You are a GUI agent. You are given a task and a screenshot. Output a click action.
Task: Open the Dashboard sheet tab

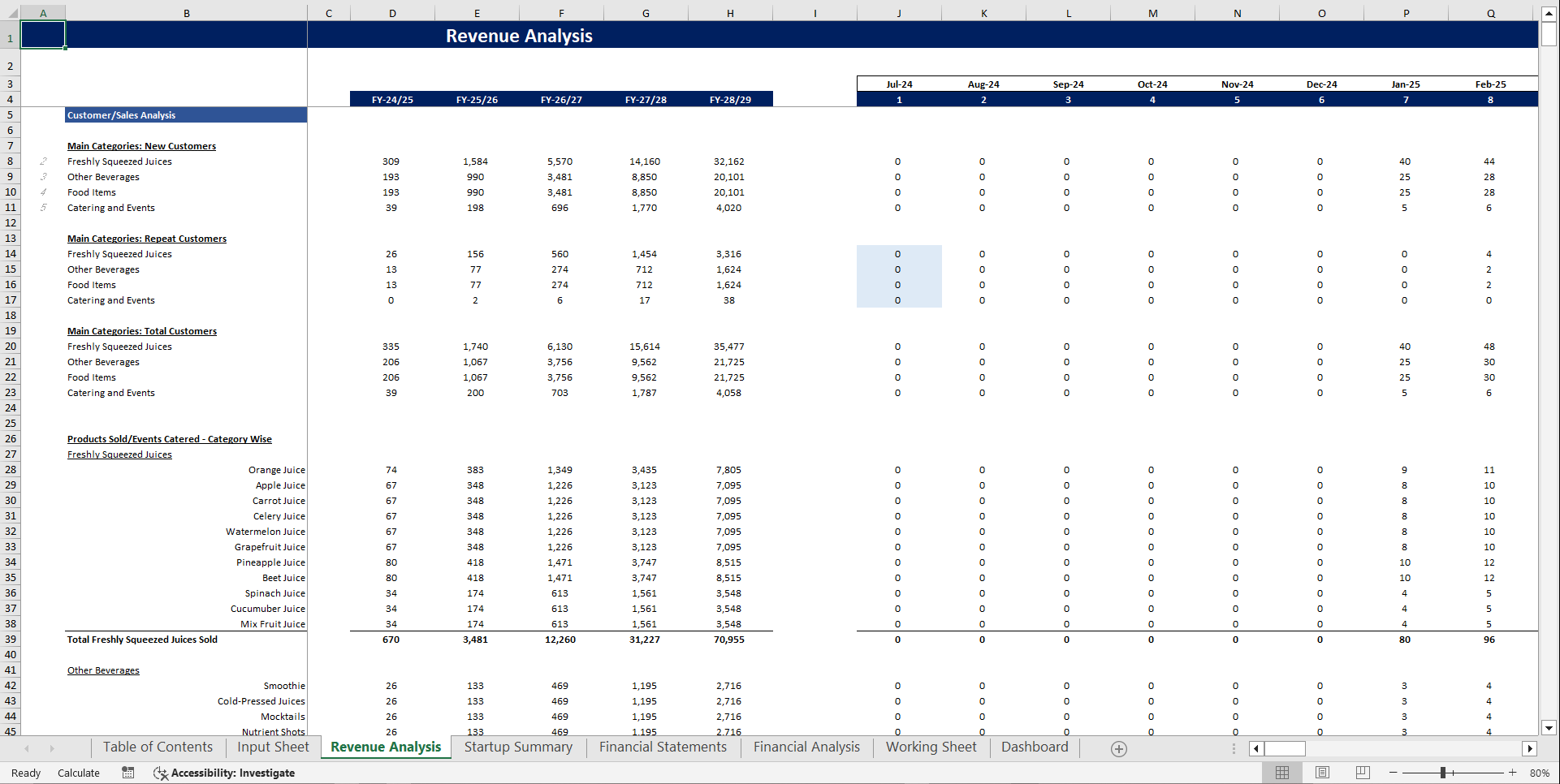(x=1034, y=747)
